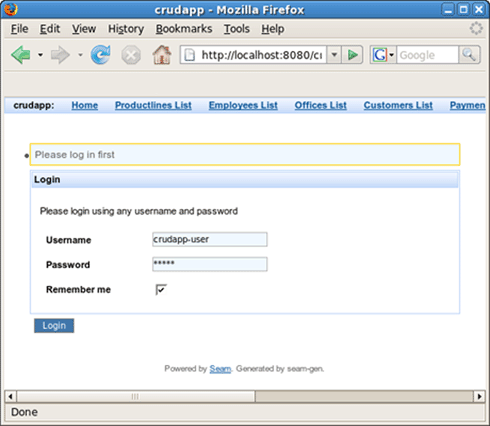The width and height of the screenshot is (490, 426).
Task: Click the horizontal scrollbar thumb
Action: pos(136,396)
